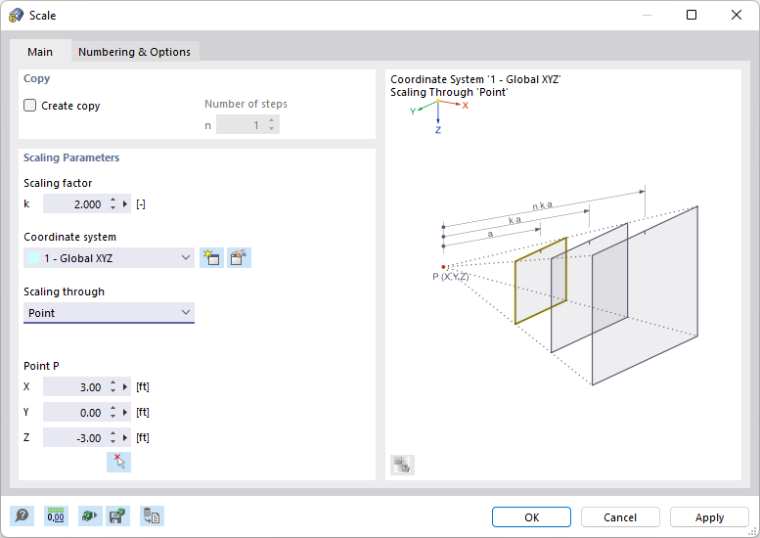Click the Global XYZ cyan color swatch
This screenshot has width=760, height=538.
(34, 258)
